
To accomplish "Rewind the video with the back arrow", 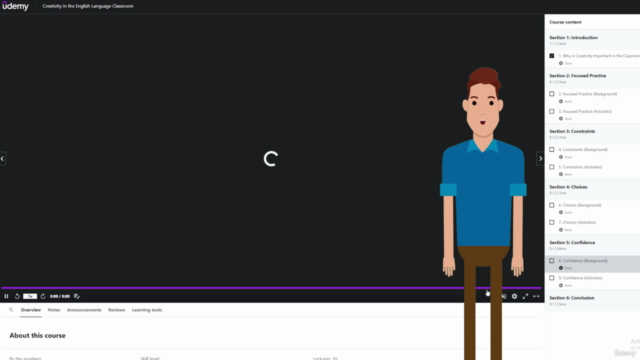I will [17, 296].
